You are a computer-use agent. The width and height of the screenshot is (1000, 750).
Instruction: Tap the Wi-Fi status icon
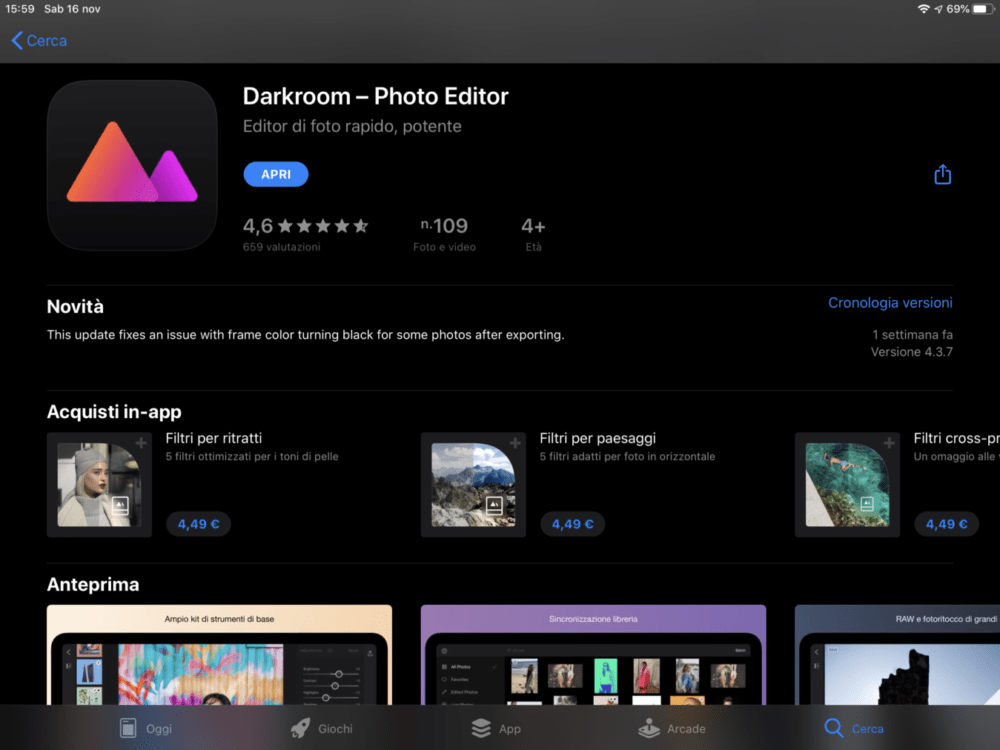[923, 9]
